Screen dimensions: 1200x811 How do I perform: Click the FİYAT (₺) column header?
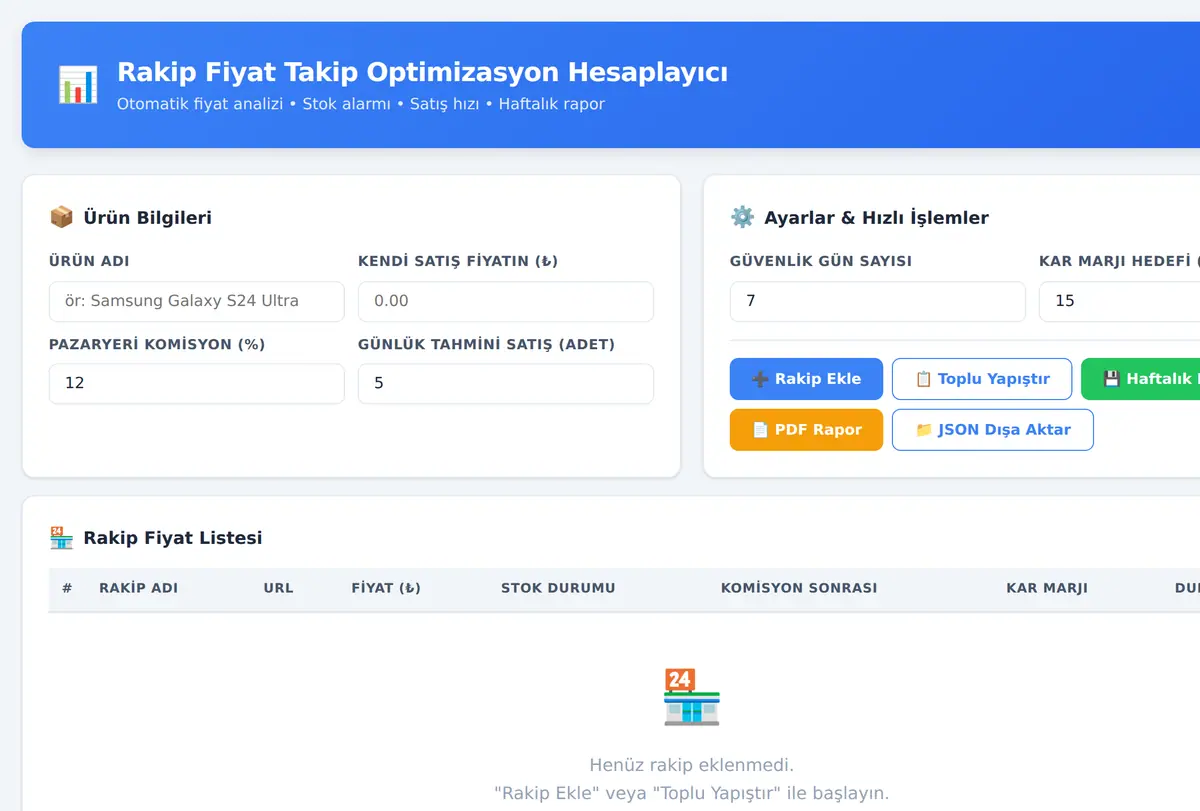[386, 588]
